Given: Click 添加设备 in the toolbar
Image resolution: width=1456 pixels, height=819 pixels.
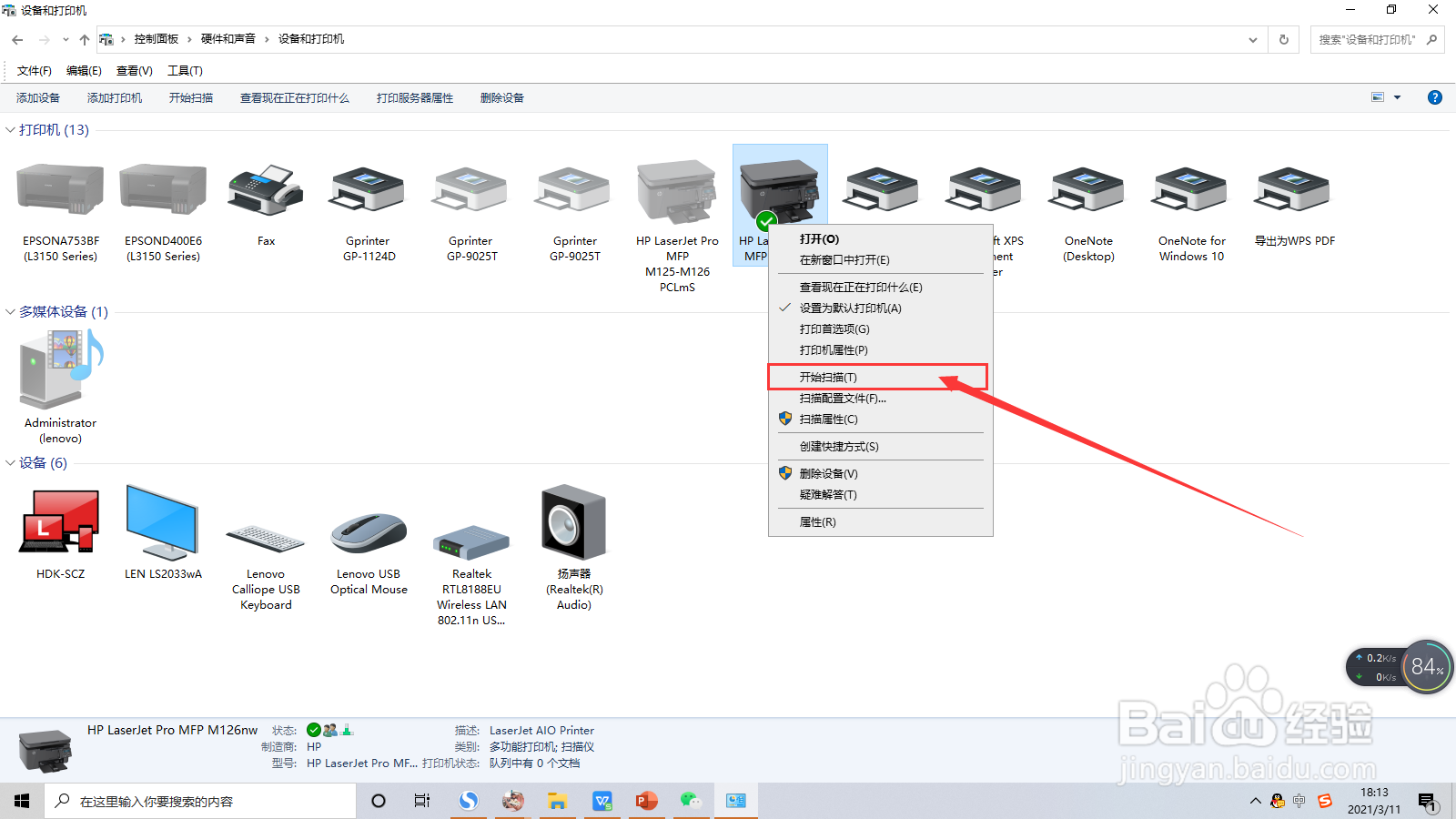Looking at the screenshot, I should point(38,97).
